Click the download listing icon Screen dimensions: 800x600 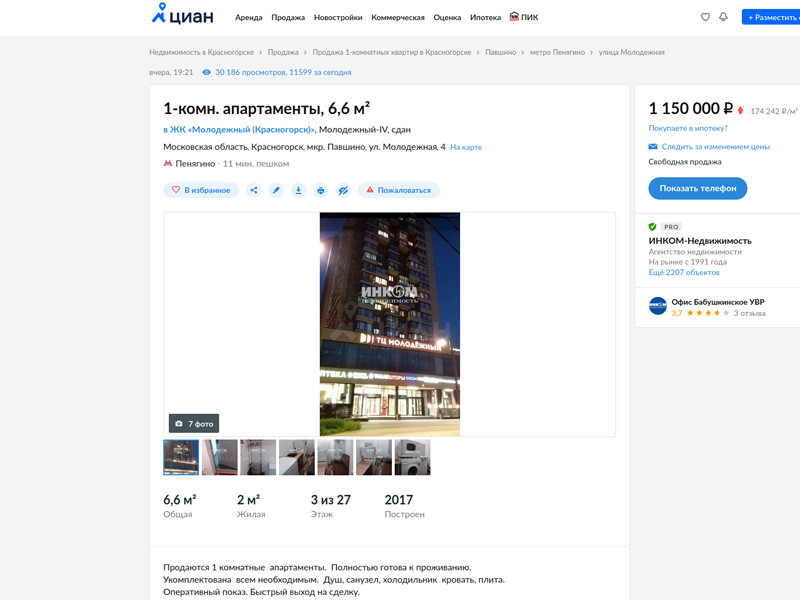(x=298, y=190)
